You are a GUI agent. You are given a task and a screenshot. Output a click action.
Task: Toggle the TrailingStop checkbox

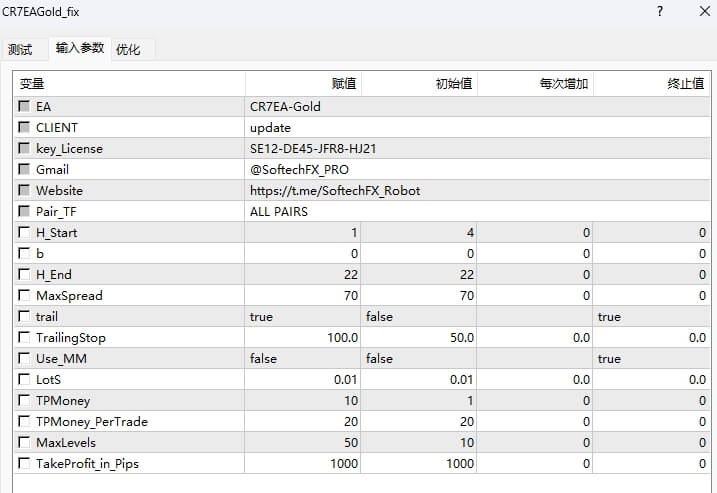(24, 338)
